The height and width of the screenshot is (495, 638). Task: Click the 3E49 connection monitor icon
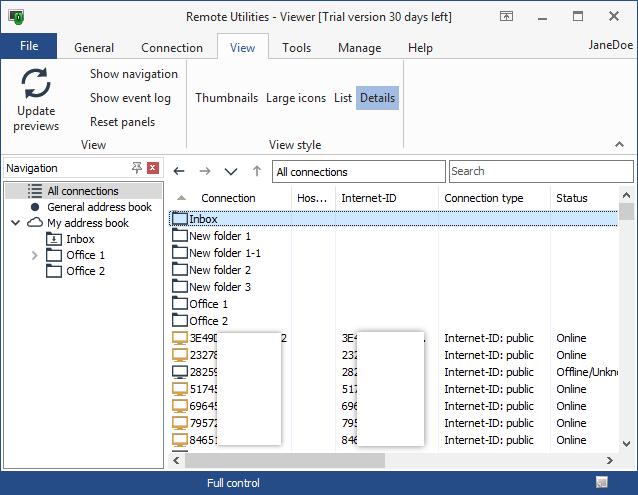pyautogui.click(x=179, y=338)
